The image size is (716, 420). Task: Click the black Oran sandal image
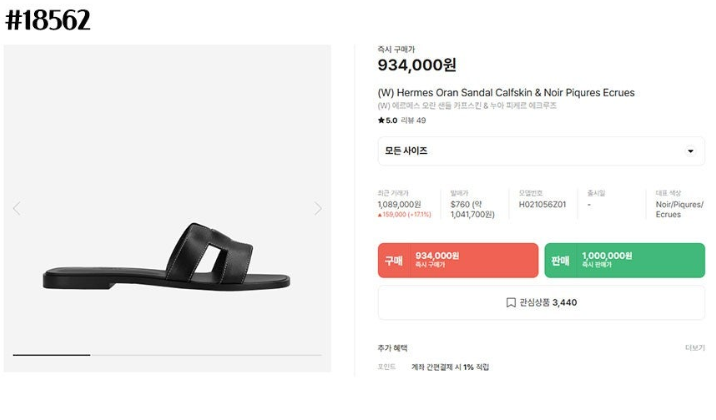point(166,256)
